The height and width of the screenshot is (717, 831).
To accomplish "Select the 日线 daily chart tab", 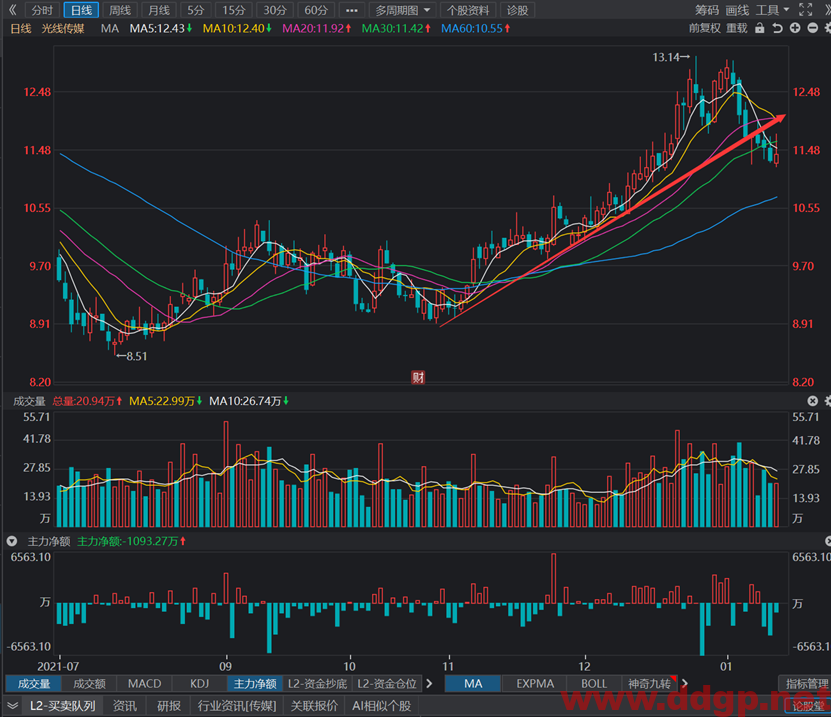I will pyautogui.click(x=81, y=10).
